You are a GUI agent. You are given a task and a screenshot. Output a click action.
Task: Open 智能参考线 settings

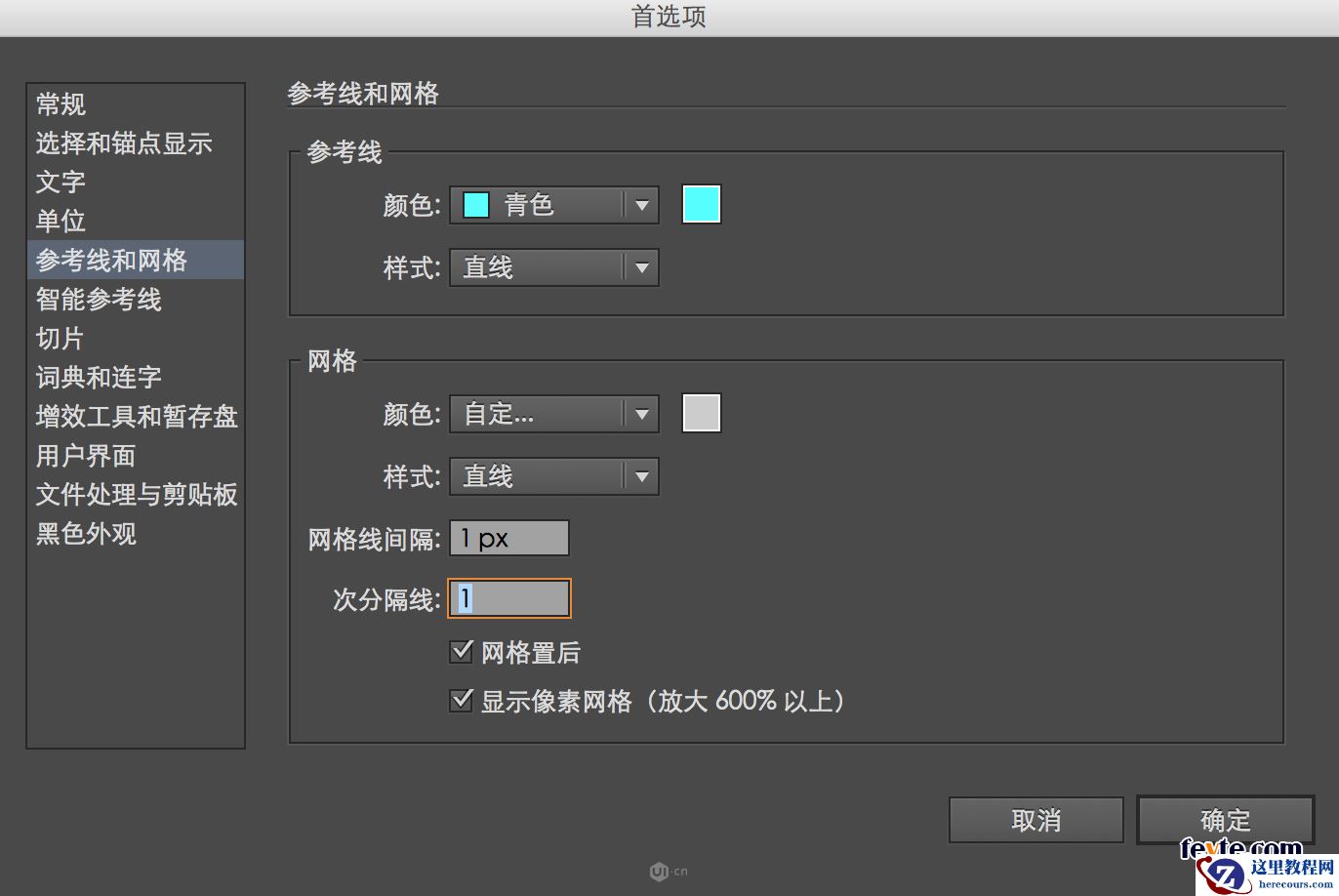click(x=98, y=300)
